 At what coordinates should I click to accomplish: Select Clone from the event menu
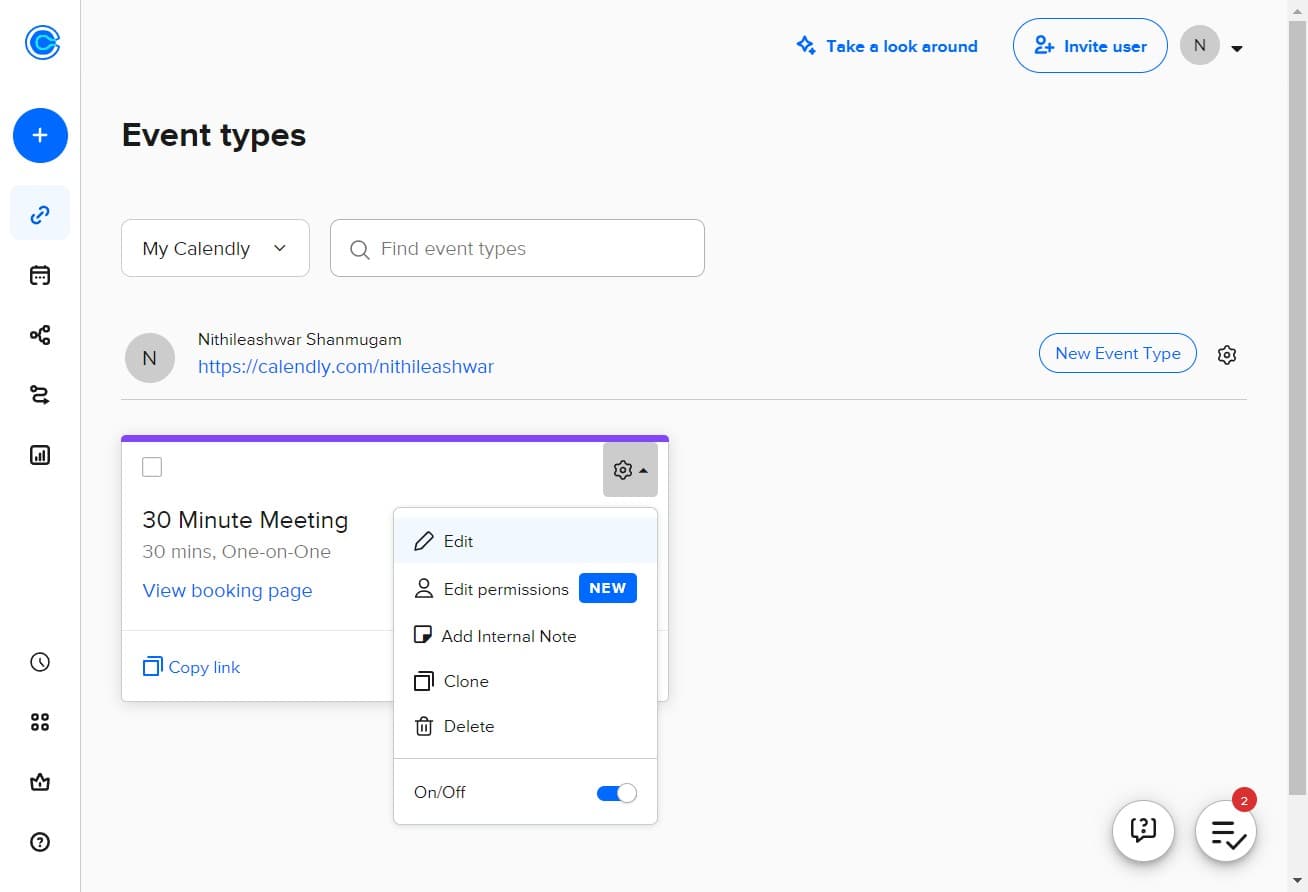(466, 681)
